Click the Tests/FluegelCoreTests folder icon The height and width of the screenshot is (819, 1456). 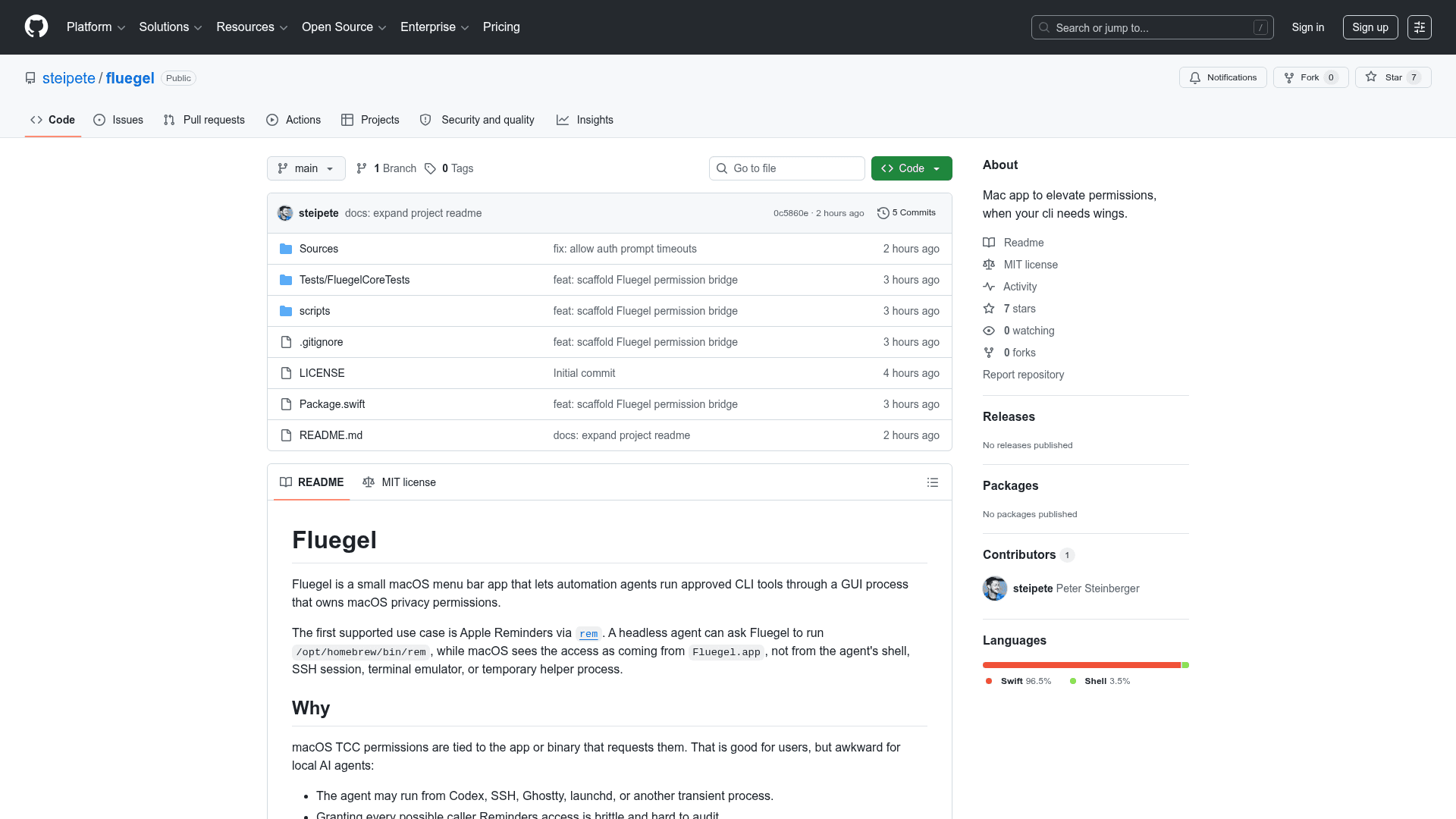[286, 280]
